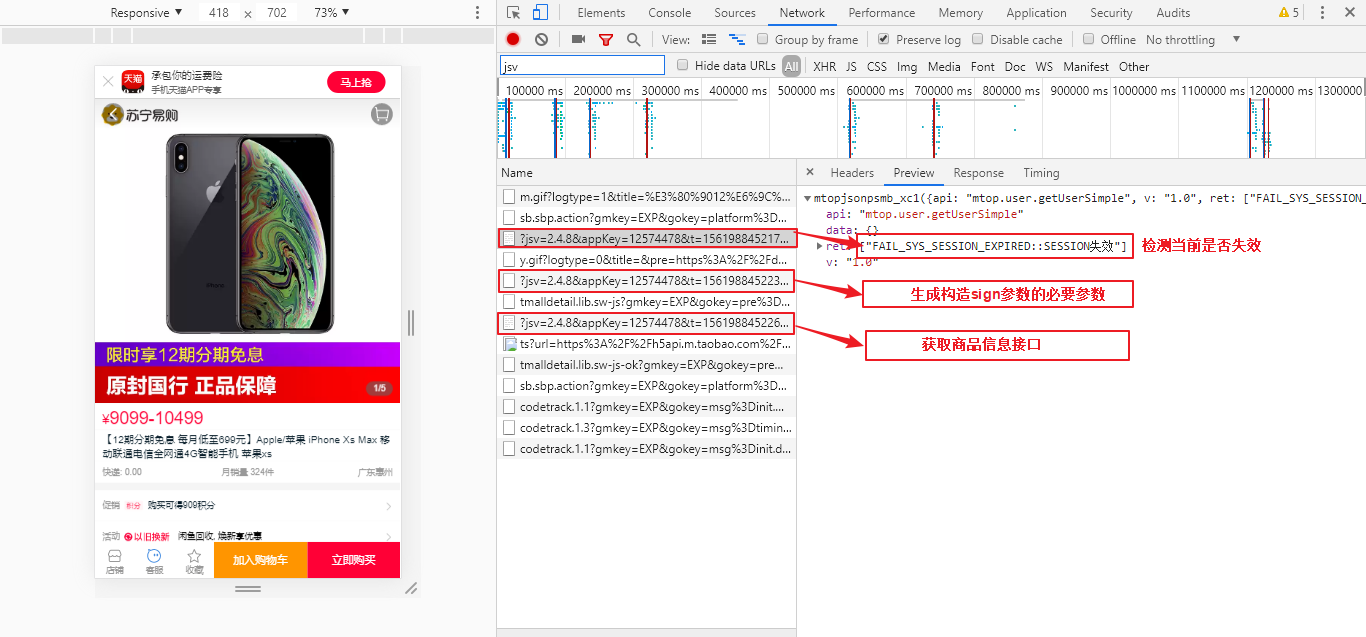This screenshot has height=637, width=1366.
Task: Tap the red 马上抢 button
Action: pos(356,82)
